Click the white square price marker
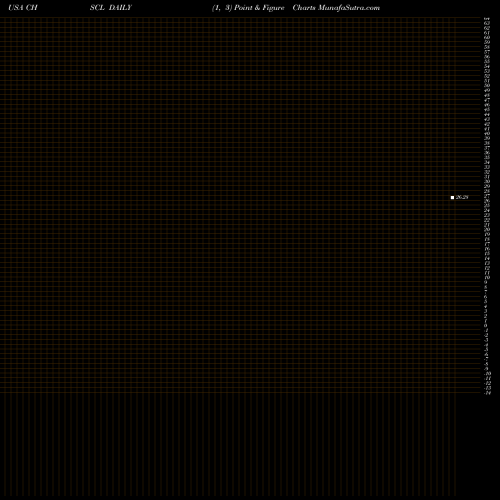 (x=452, y=197)
